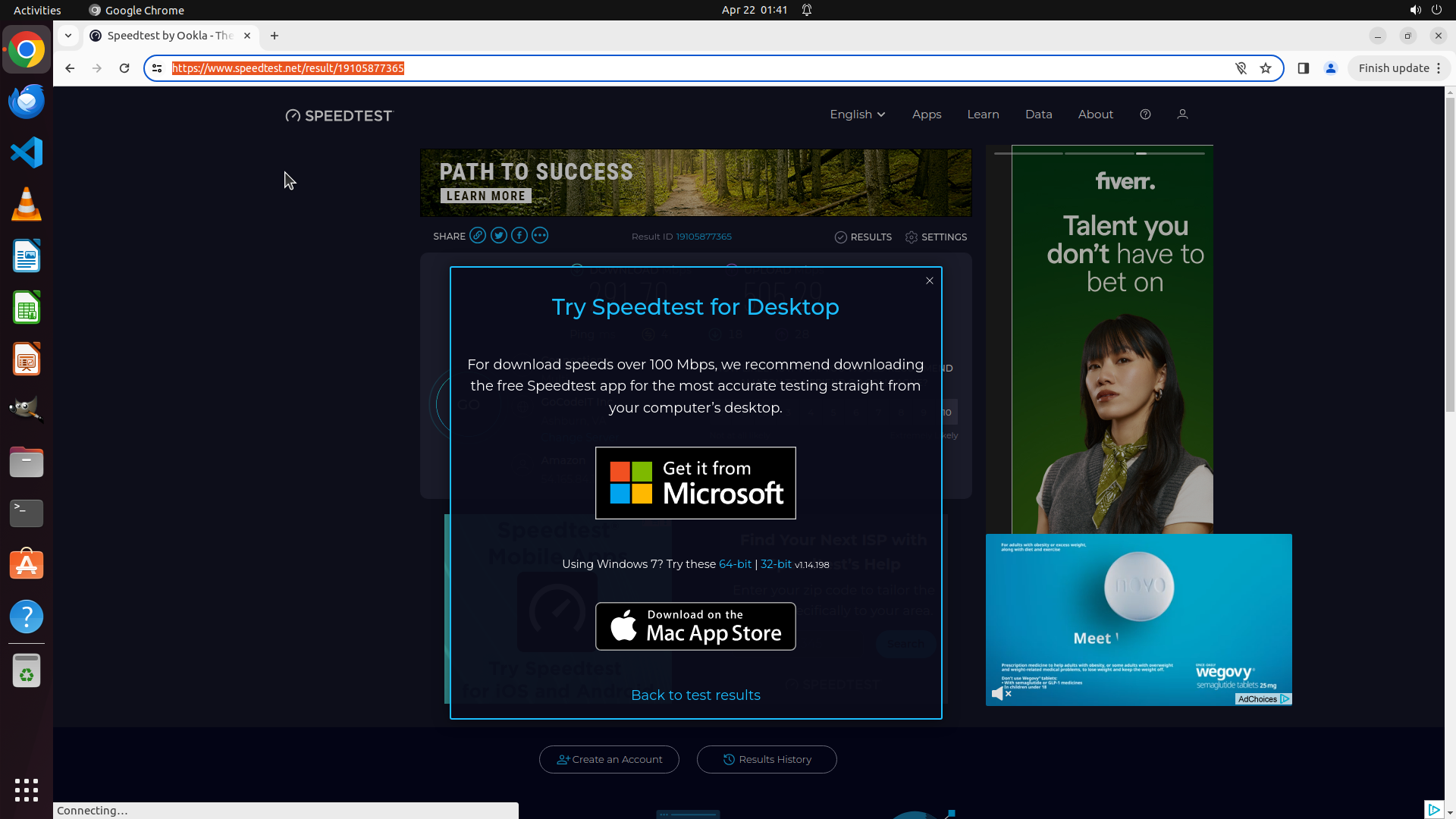Click the Mac App Store download badge
Screen dimensions: 1456x819
695,626
